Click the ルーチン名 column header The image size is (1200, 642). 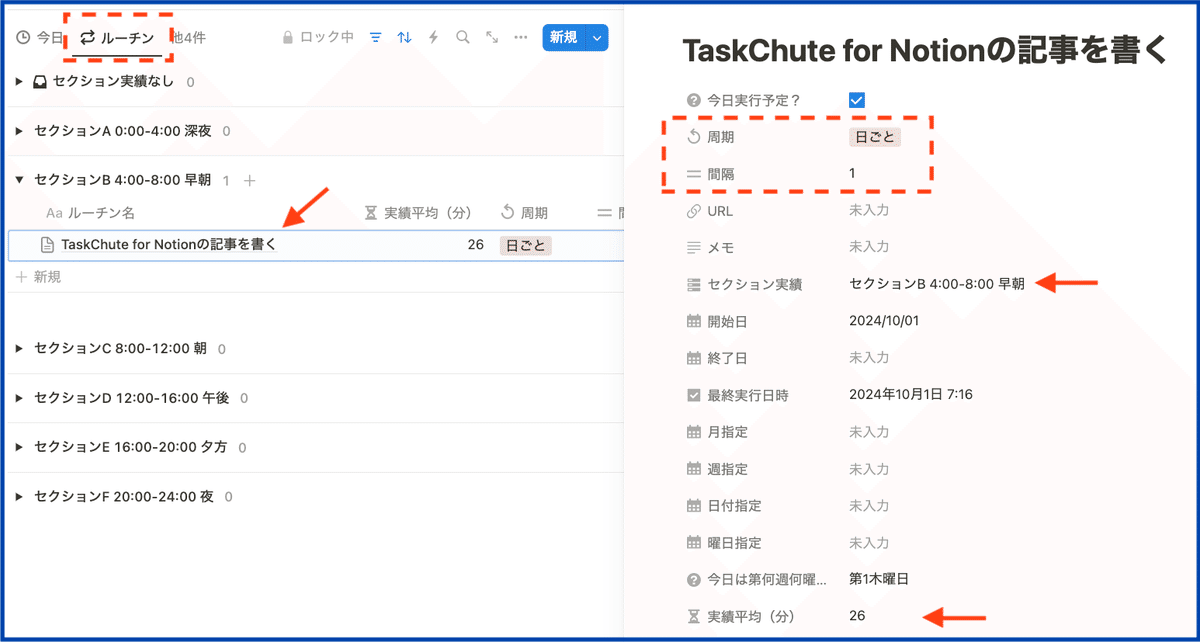pos(90,213)
